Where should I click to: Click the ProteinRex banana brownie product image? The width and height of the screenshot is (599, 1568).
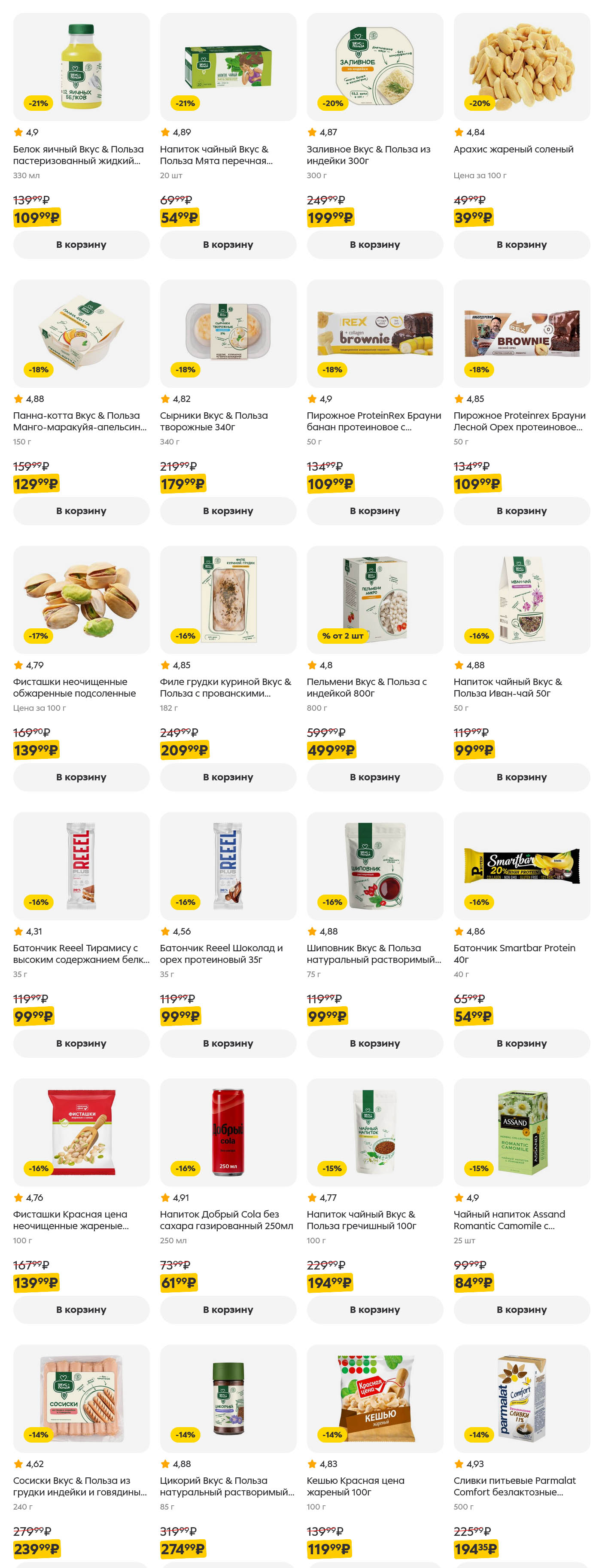374,333
